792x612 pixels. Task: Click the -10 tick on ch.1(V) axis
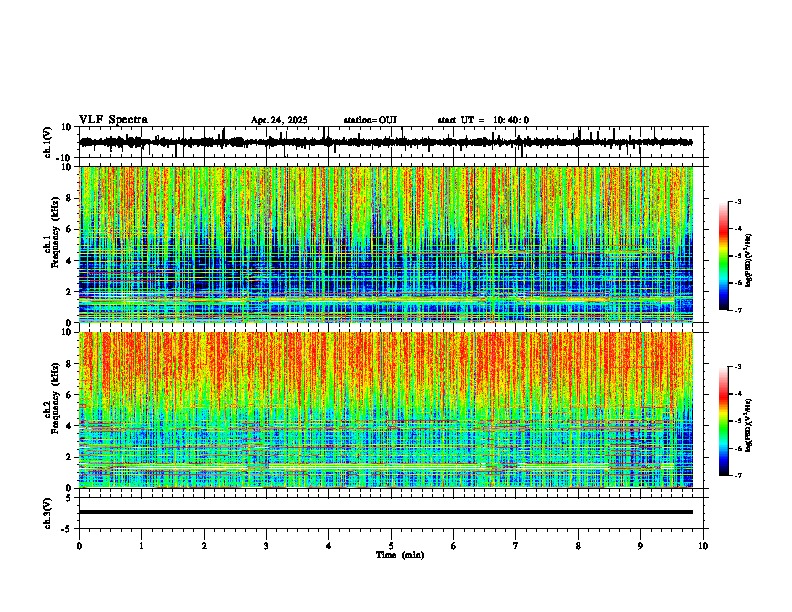(x=64, y=158)
